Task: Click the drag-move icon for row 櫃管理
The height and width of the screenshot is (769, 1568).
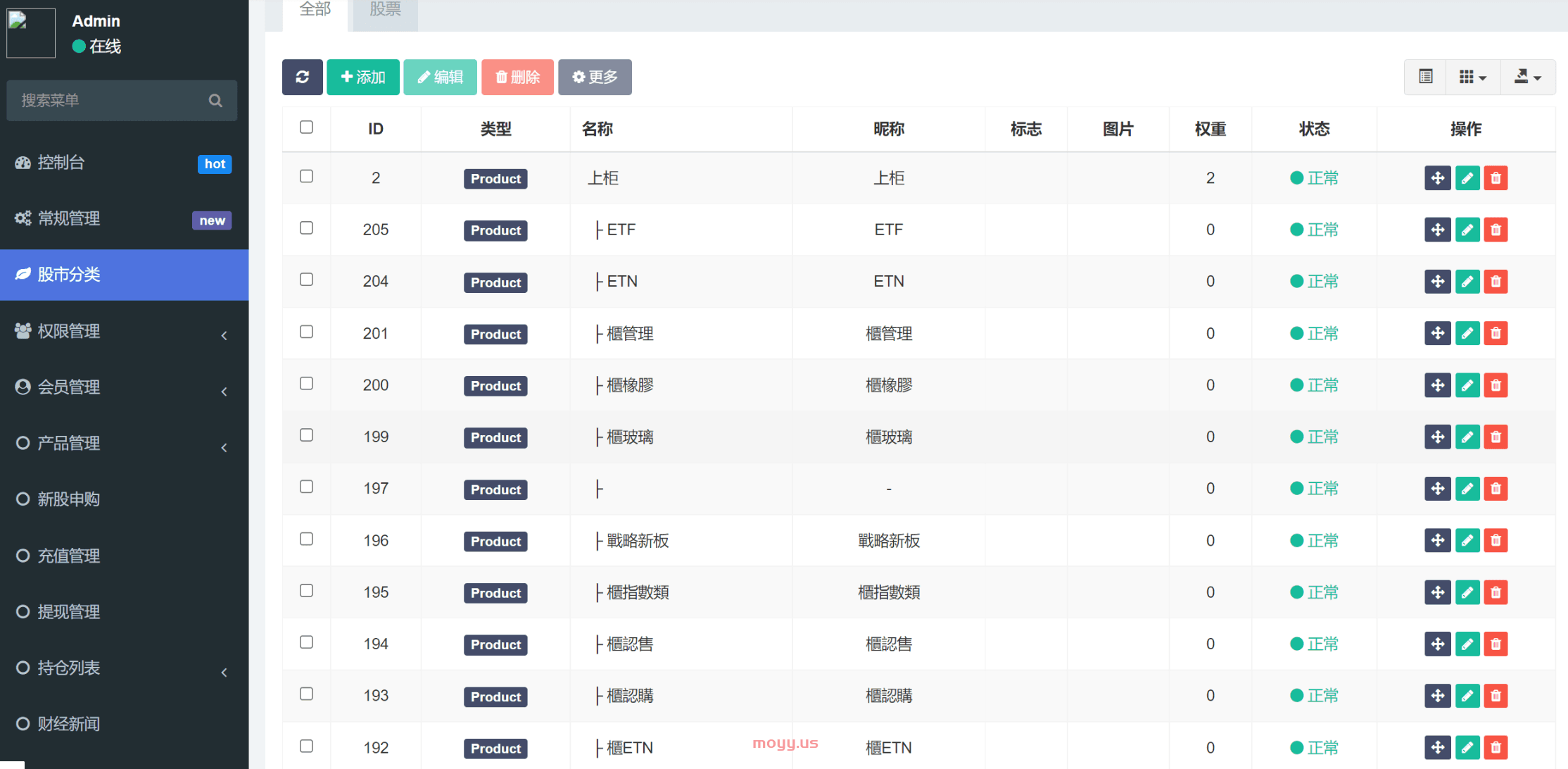Action: pos(1438,333)
